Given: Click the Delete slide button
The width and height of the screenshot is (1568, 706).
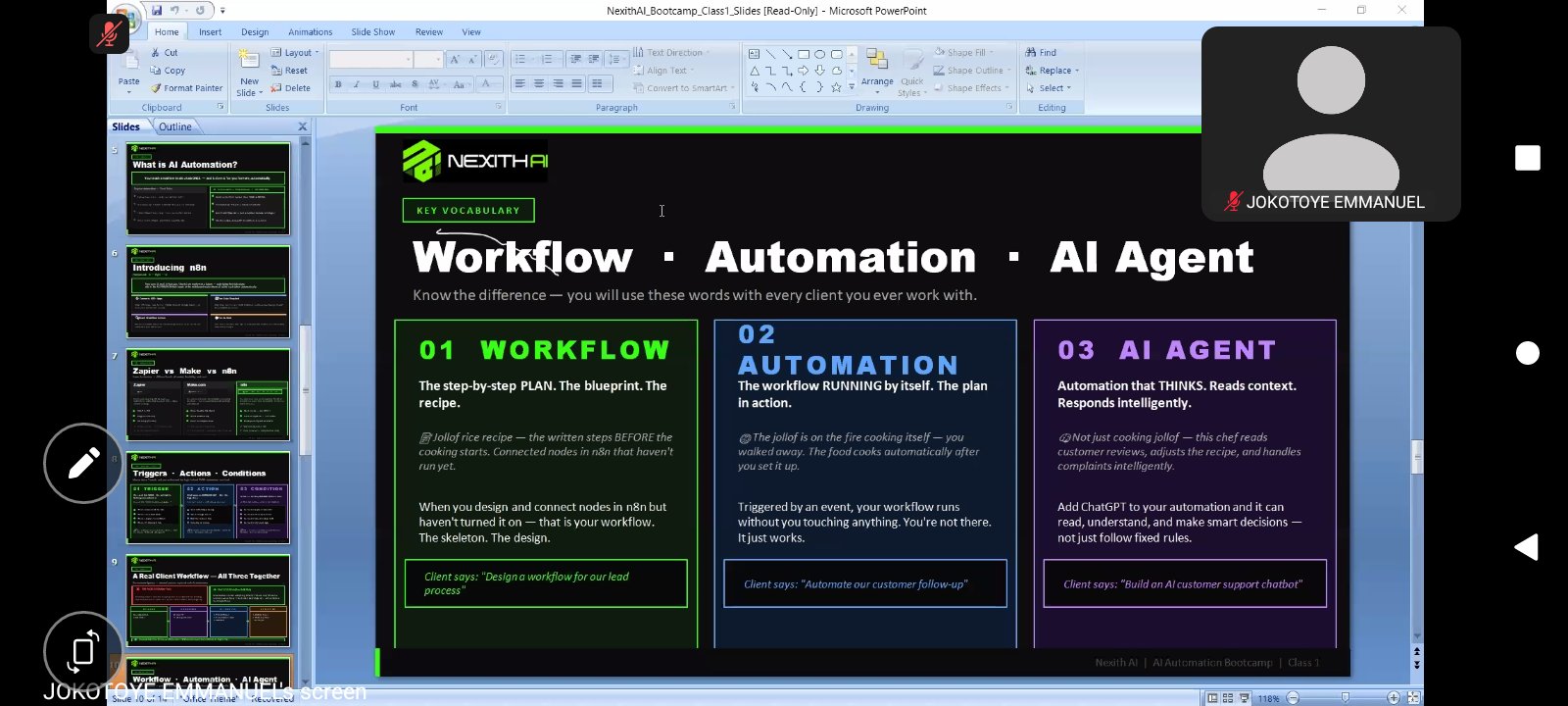Looking at the screenshot, I should pos(291,88).
